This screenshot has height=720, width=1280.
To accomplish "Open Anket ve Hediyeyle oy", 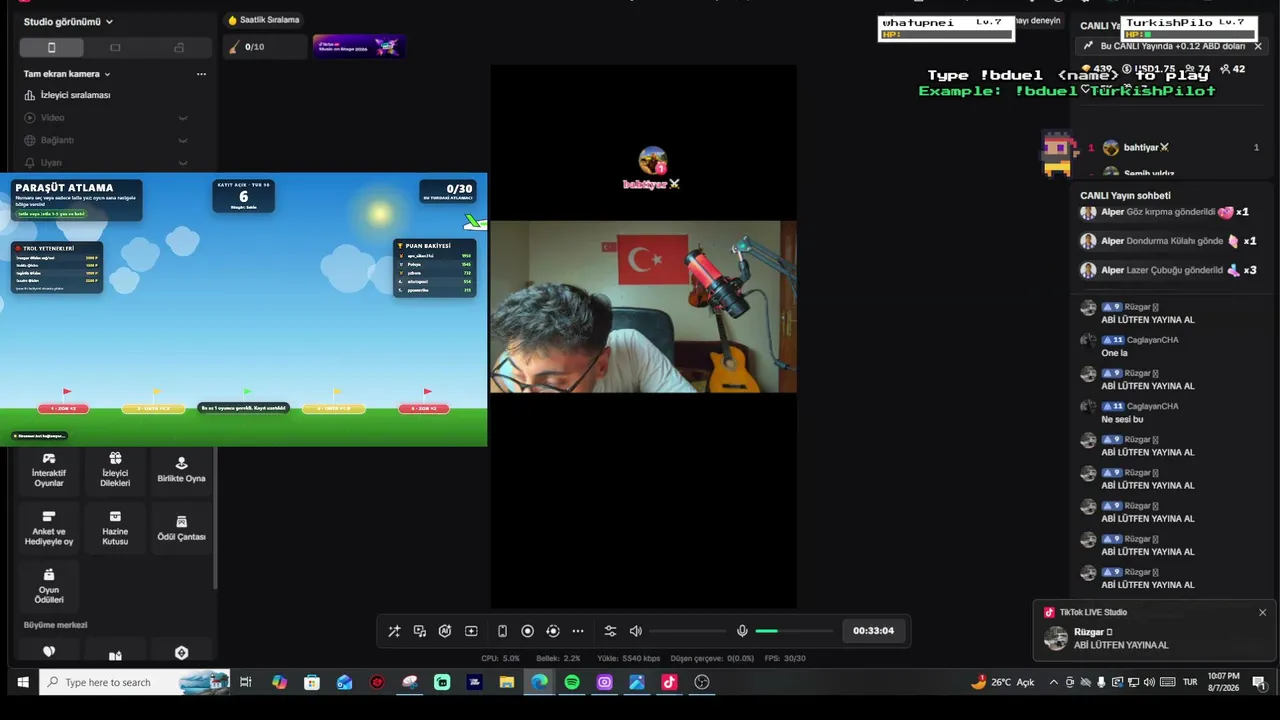I will [49, 529].
